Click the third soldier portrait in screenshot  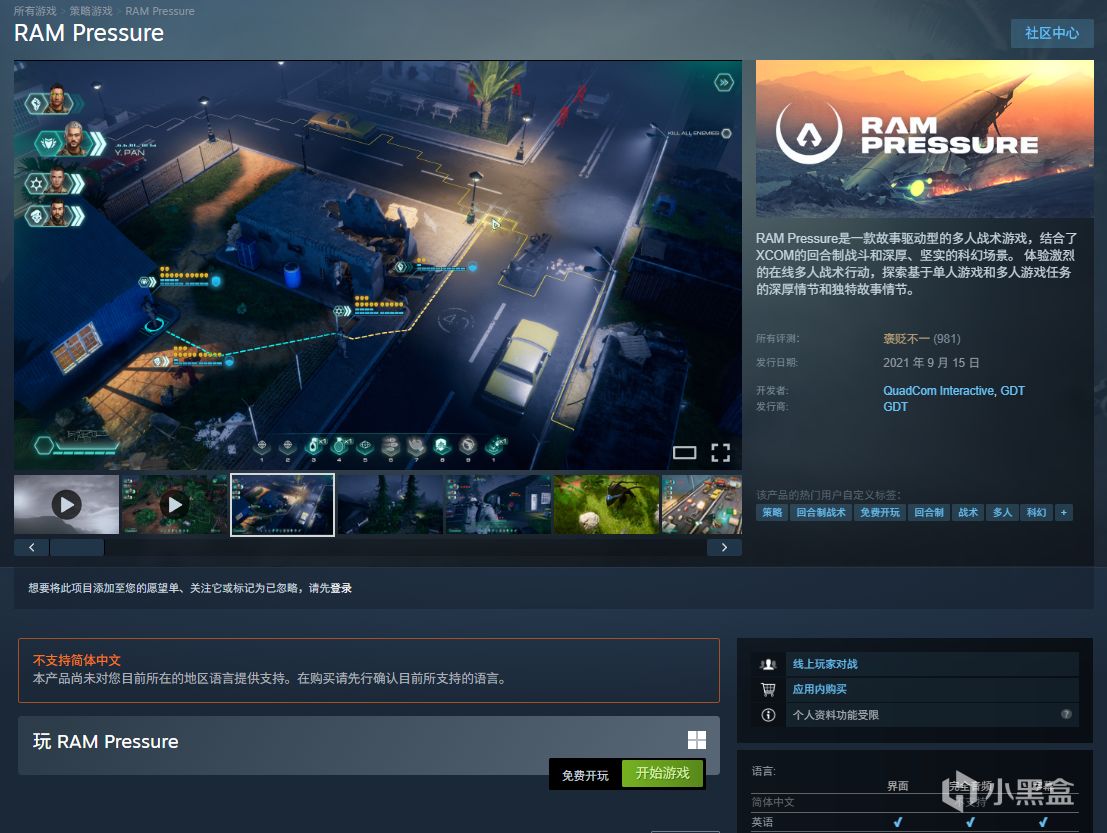tap(58, 182)
